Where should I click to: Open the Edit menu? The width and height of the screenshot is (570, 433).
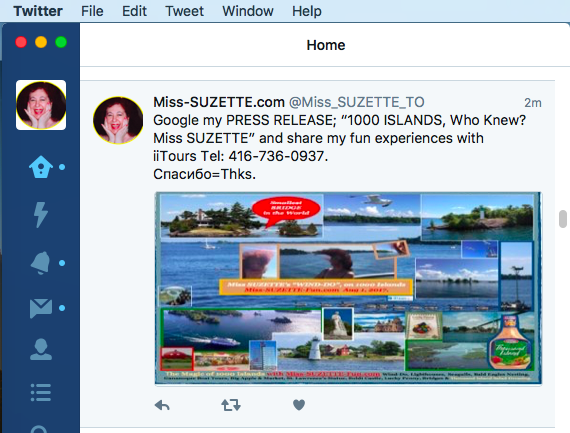(x=134, y=11)
